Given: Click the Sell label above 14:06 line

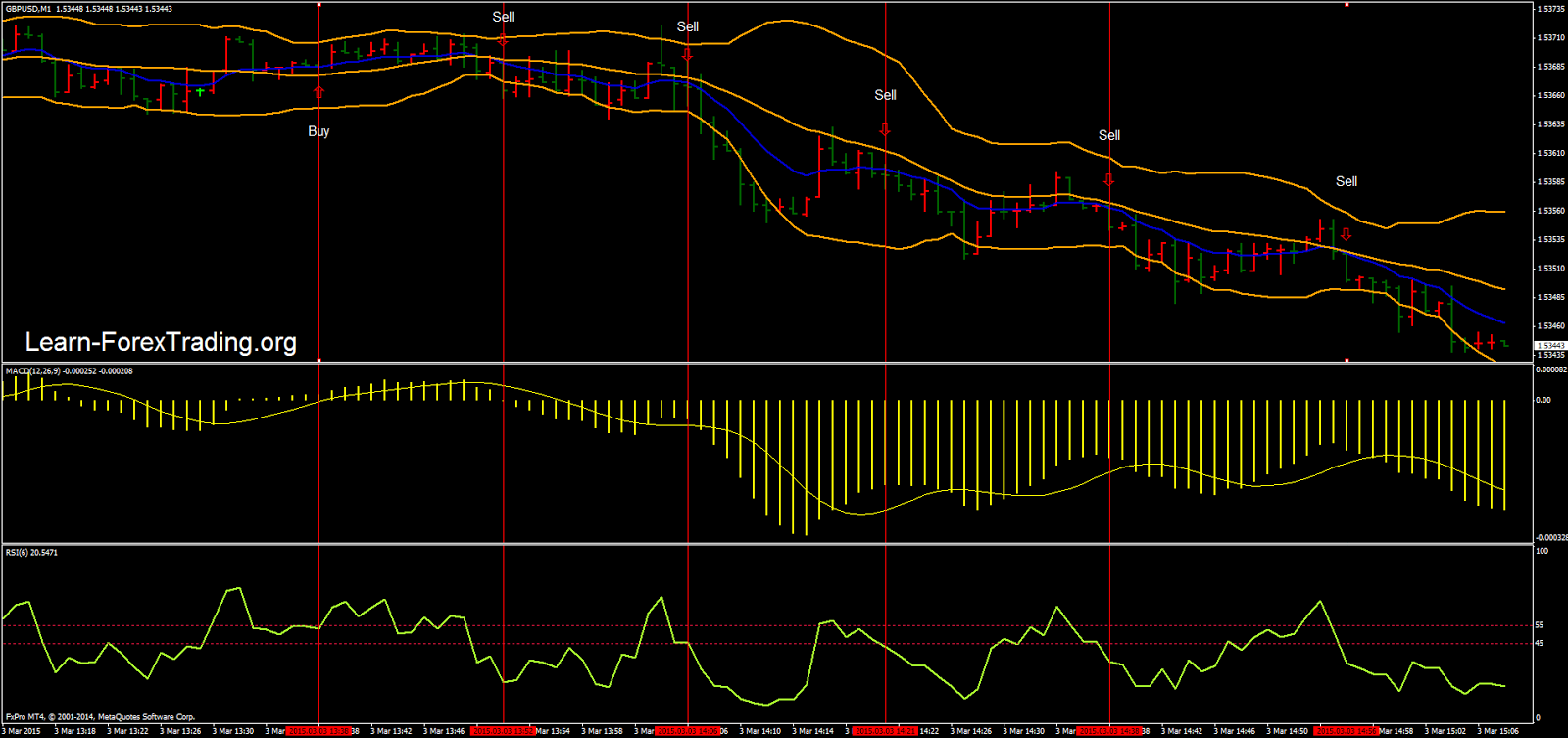Looking at the screenshot, I should (688, 26).
